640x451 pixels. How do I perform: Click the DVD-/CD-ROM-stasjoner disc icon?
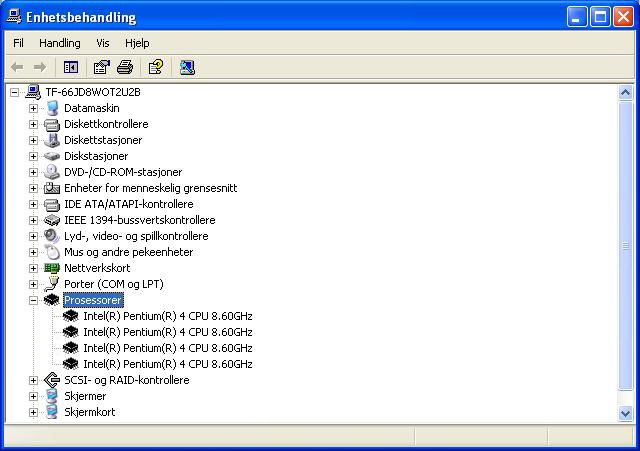[52, 172]
